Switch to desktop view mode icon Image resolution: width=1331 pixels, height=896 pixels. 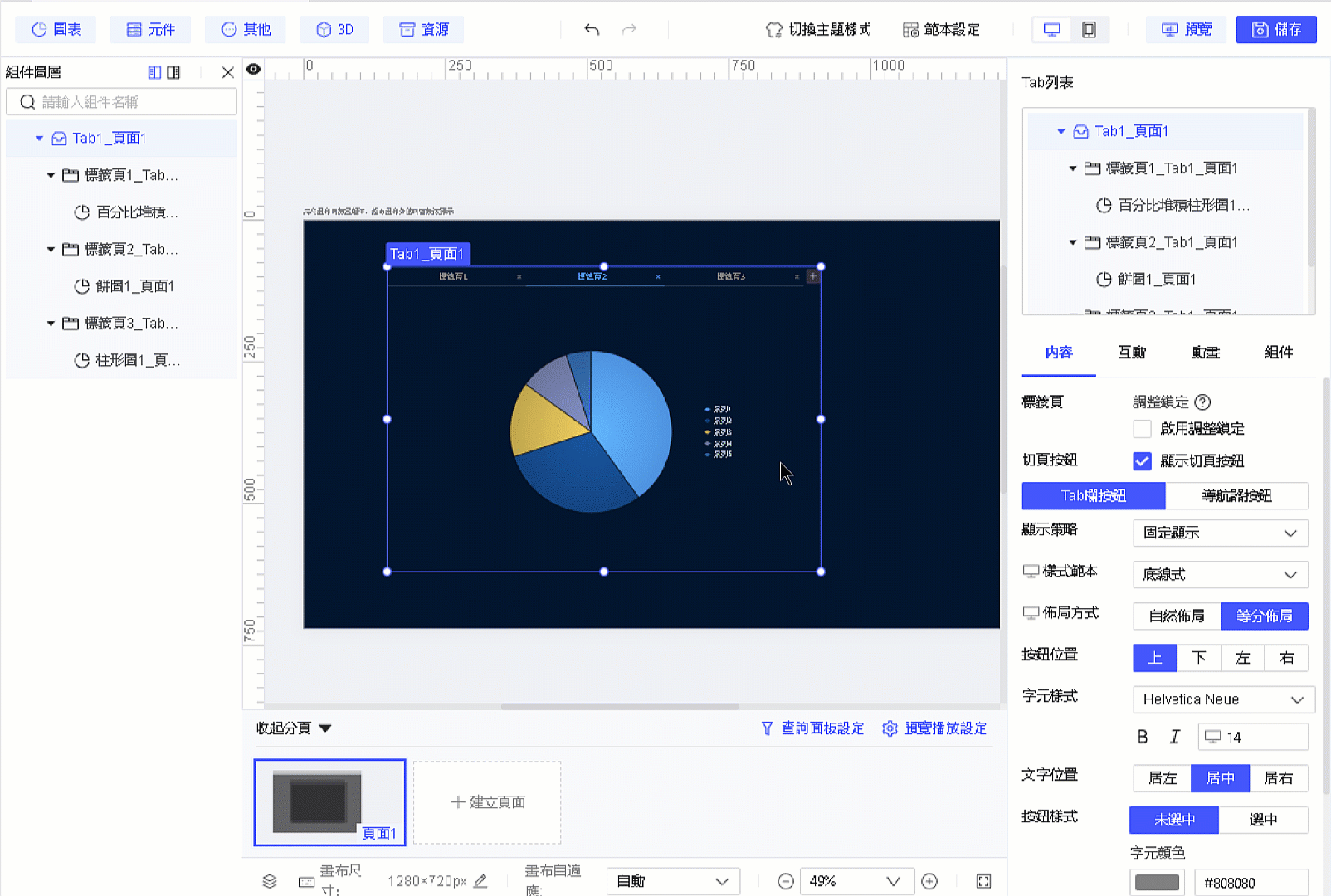point(1051,29)
